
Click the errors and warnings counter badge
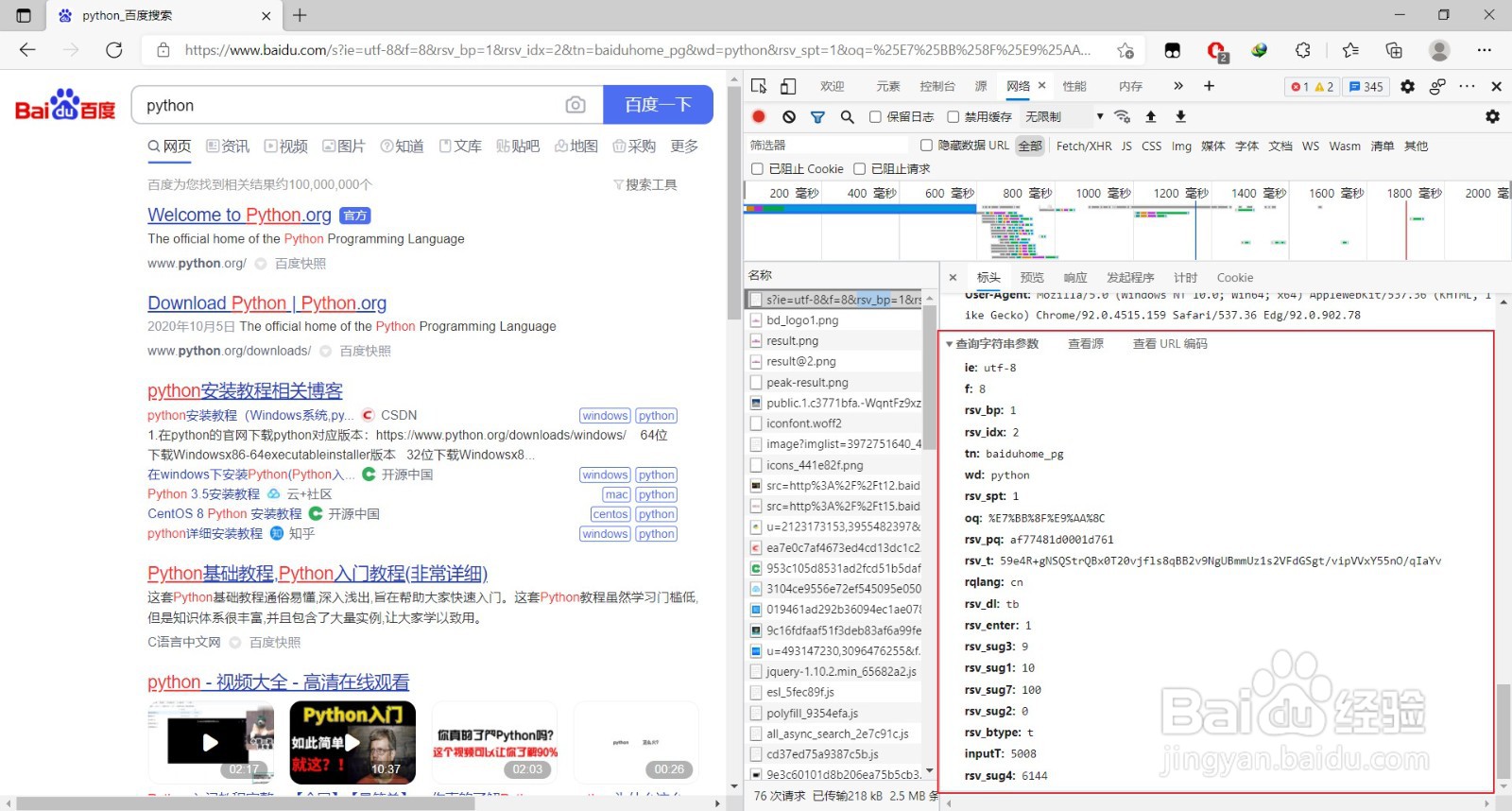(1312, 86)
